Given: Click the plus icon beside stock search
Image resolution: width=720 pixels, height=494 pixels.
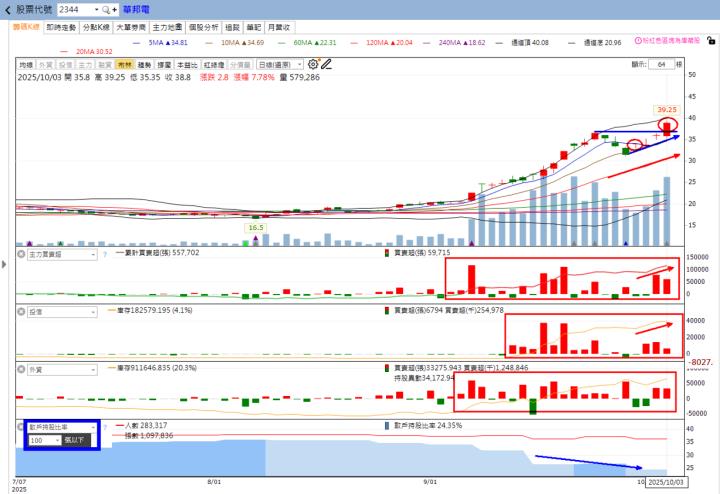Looking at the screenshot, I should pos(114,10).
